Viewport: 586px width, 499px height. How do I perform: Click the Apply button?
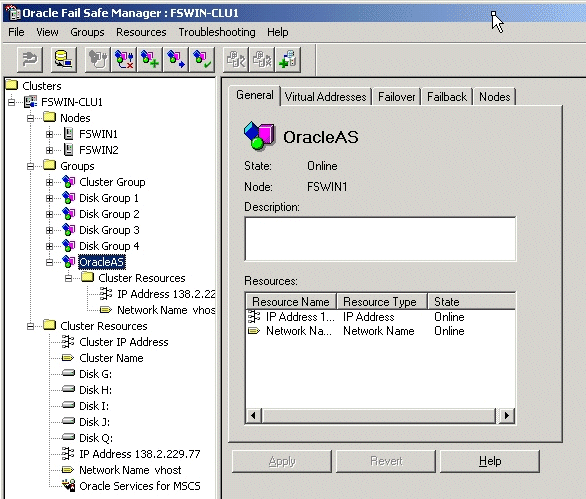point(282,462)
